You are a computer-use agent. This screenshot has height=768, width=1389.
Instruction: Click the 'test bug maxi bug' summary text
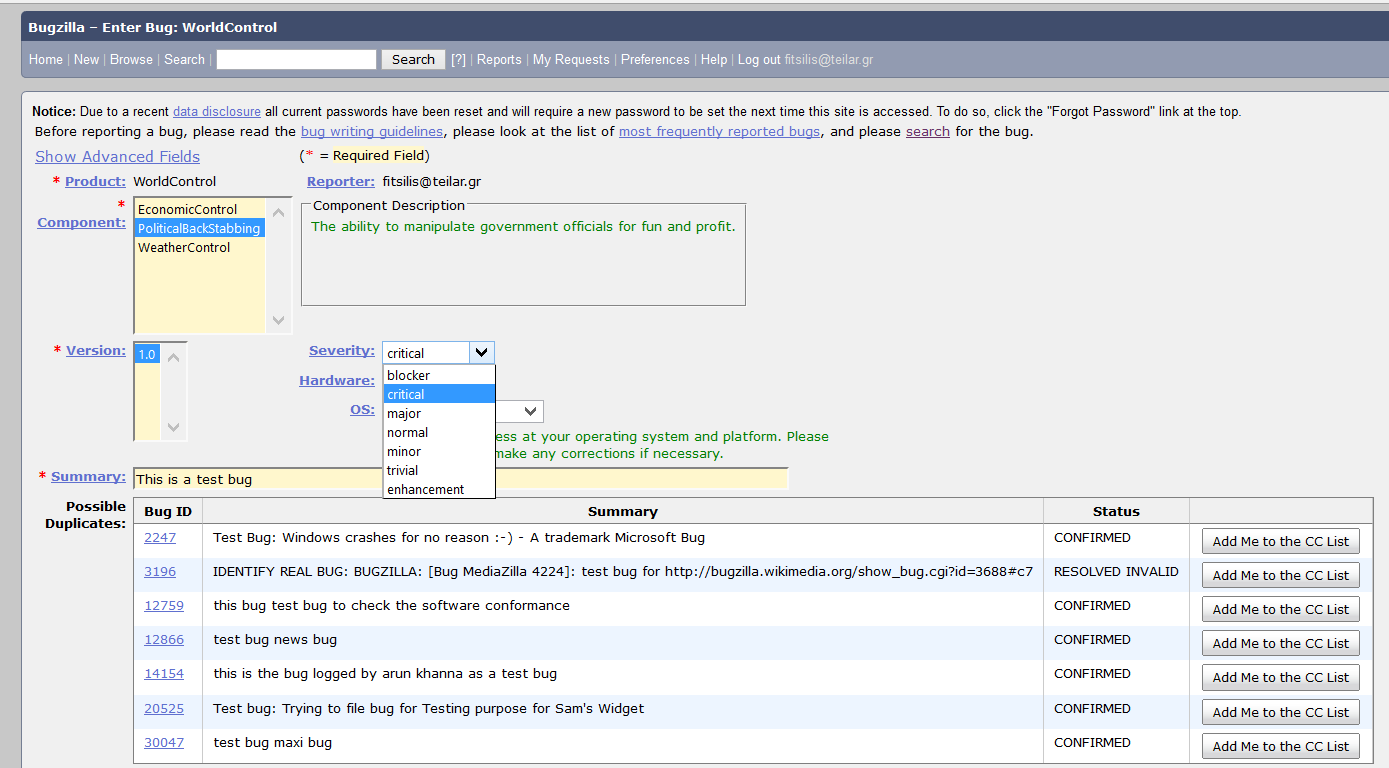[x=273, y=743]
